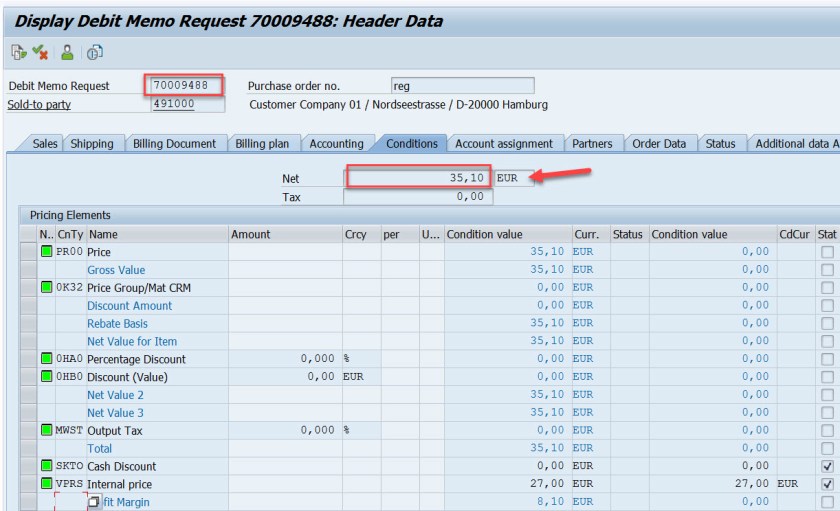Toggle Stat checkbox in Rebate Basis row
This screenshot has width=840, height=511.
click(x=827, y=323)
